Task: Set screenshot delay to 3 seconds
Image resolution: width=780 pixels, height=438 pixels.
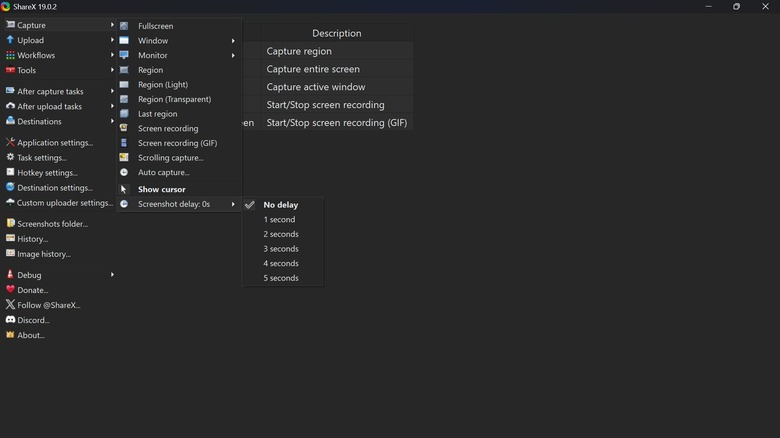Action: point(283,249)
